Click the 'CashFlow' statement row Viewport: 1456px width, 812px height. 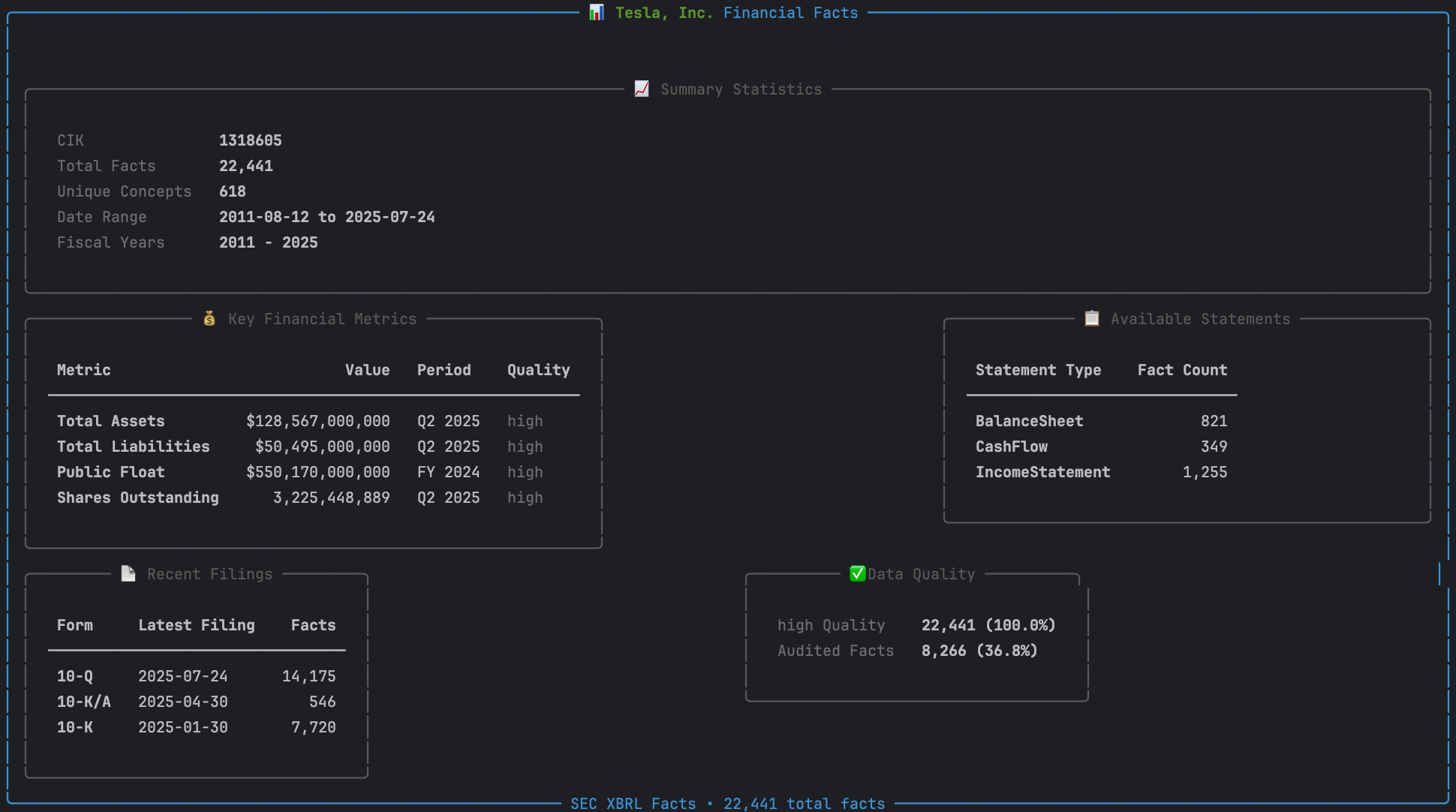pyautogui.click(x=1012, y=447)
